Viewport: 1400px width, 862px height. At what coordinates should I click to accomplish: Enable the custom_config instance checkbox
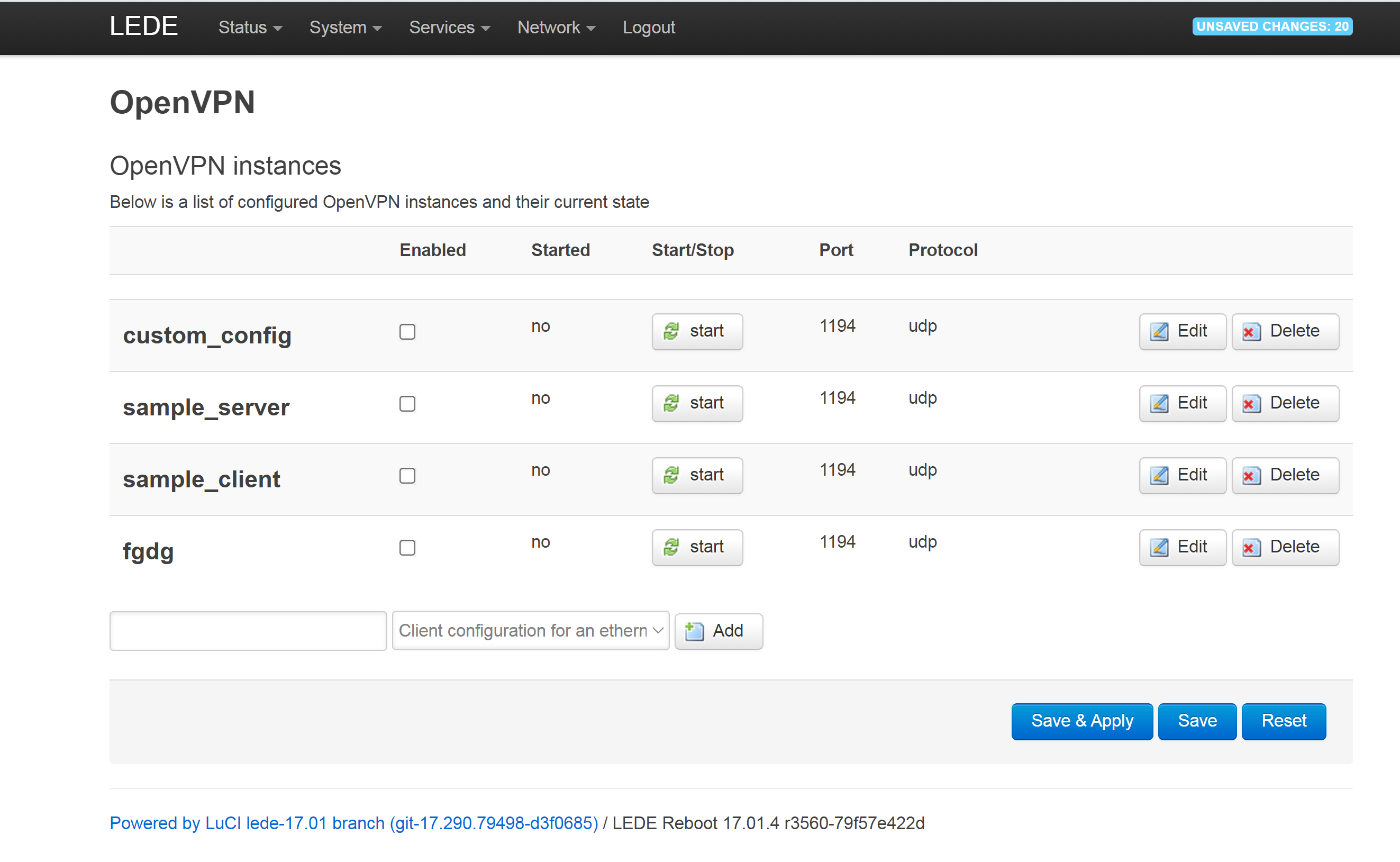(x=407, y=331)
